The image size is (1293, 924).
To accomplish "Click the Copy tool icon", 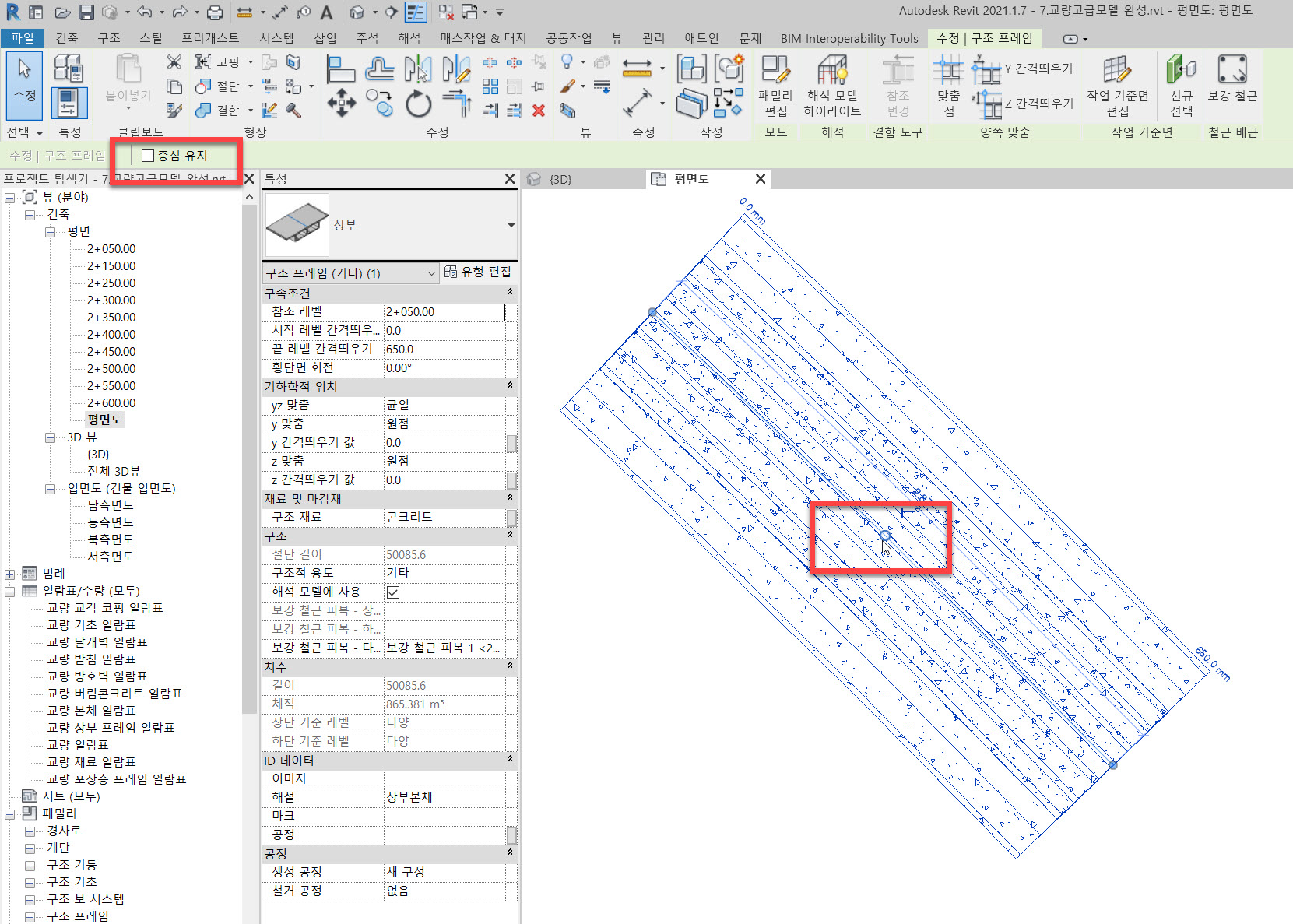I will [x=379, y=103].
